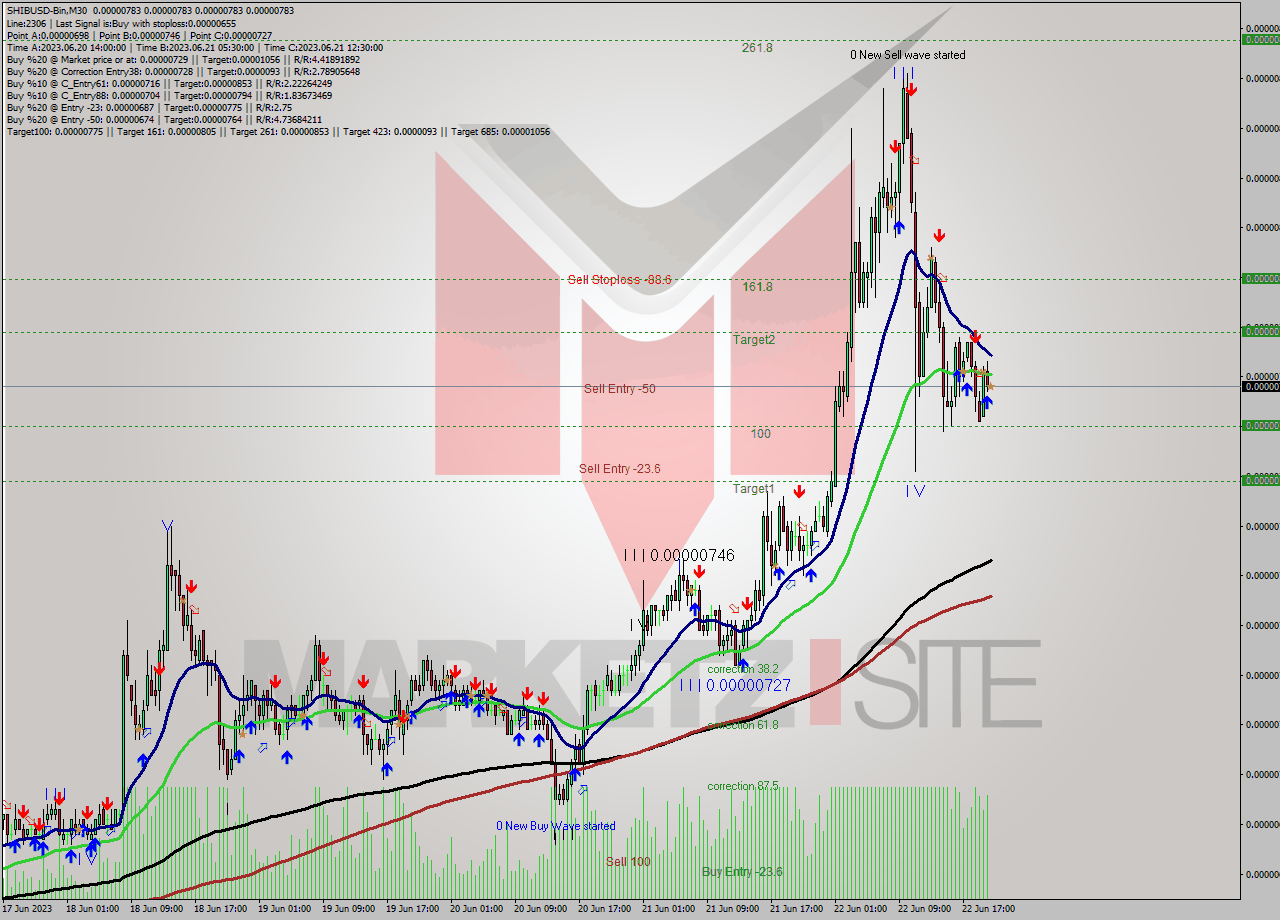Select the '21 Jun 17:00' time axis label
Image resolution: width=1280 pixels, height=920 pixels.
click(x=797, y=909)
